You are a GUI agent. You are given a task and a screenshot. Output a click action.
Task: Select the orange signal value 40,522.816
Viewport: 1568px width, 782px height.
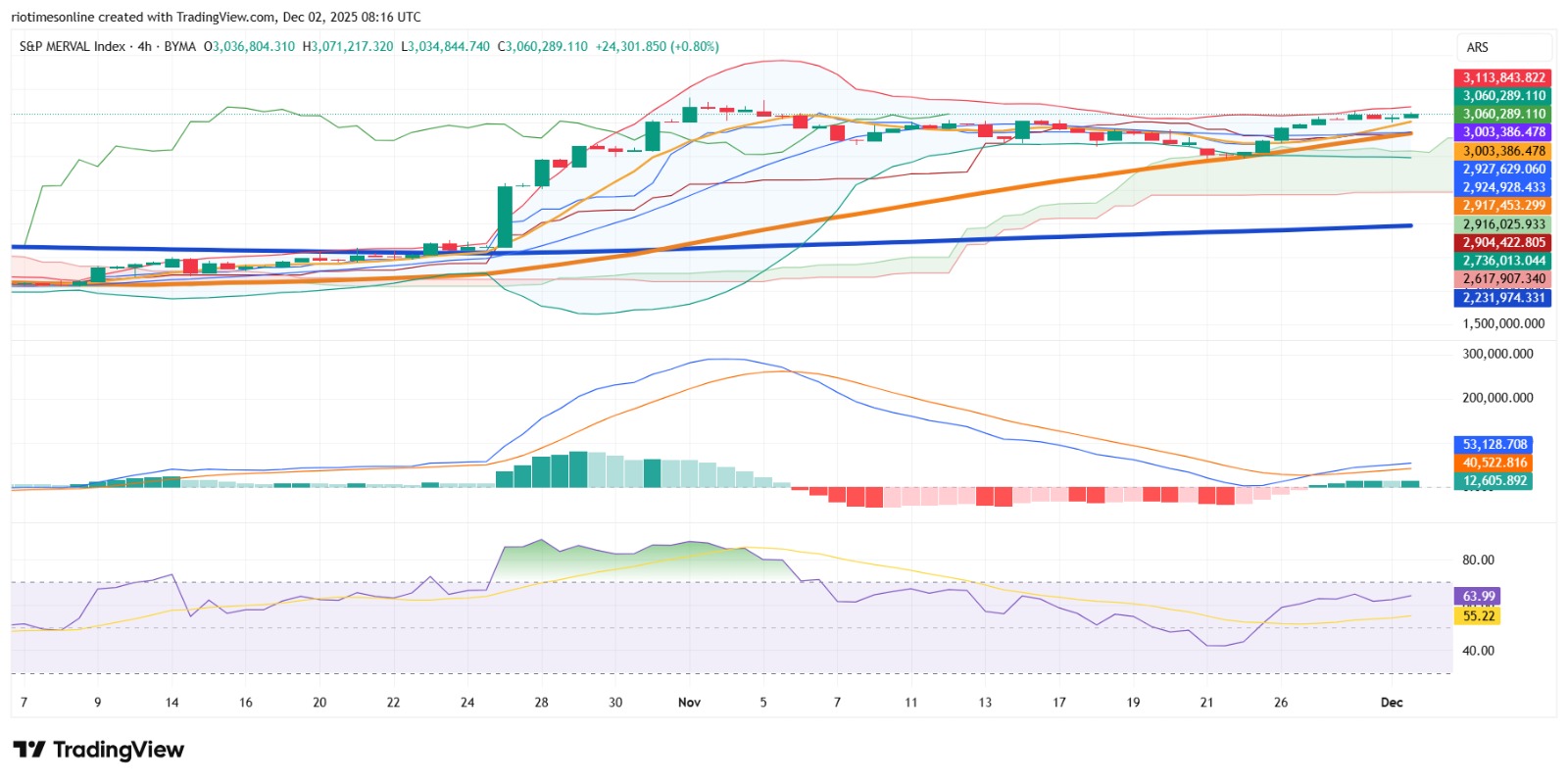pos(1494,463)
